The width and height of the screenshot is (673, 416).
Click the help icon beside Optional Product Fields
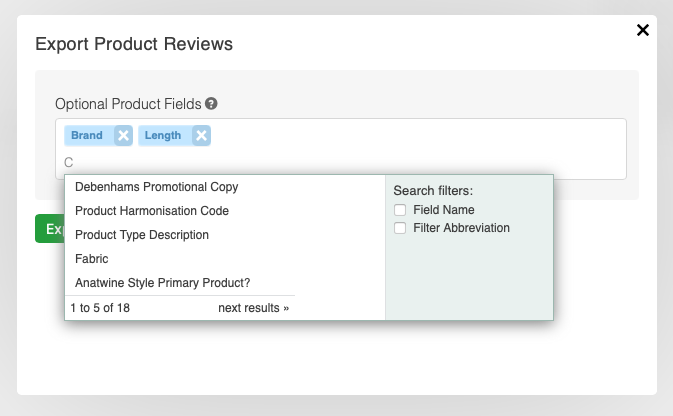click(x=212, y=103)
